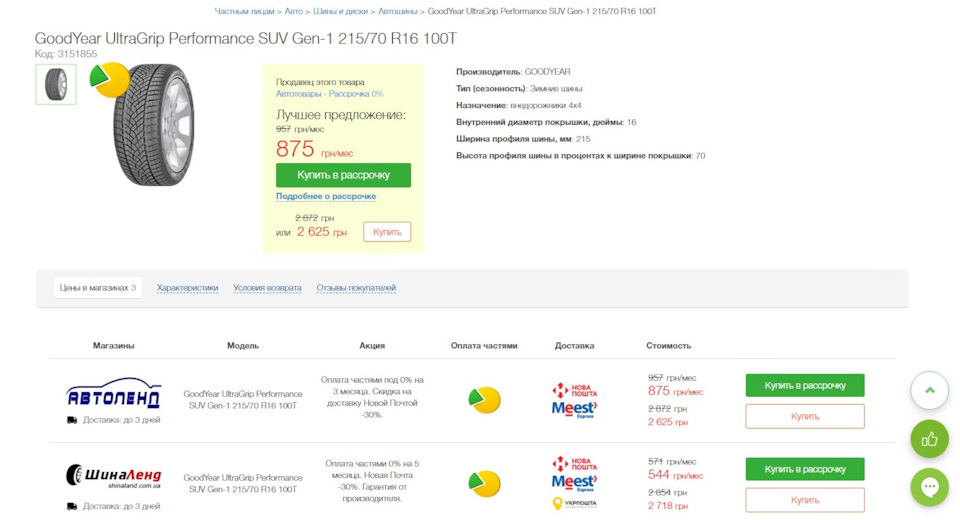The image size is (960, 520).
Task: Click the promo text in the ШинаЛенд row
Action: tap(372, 481)
